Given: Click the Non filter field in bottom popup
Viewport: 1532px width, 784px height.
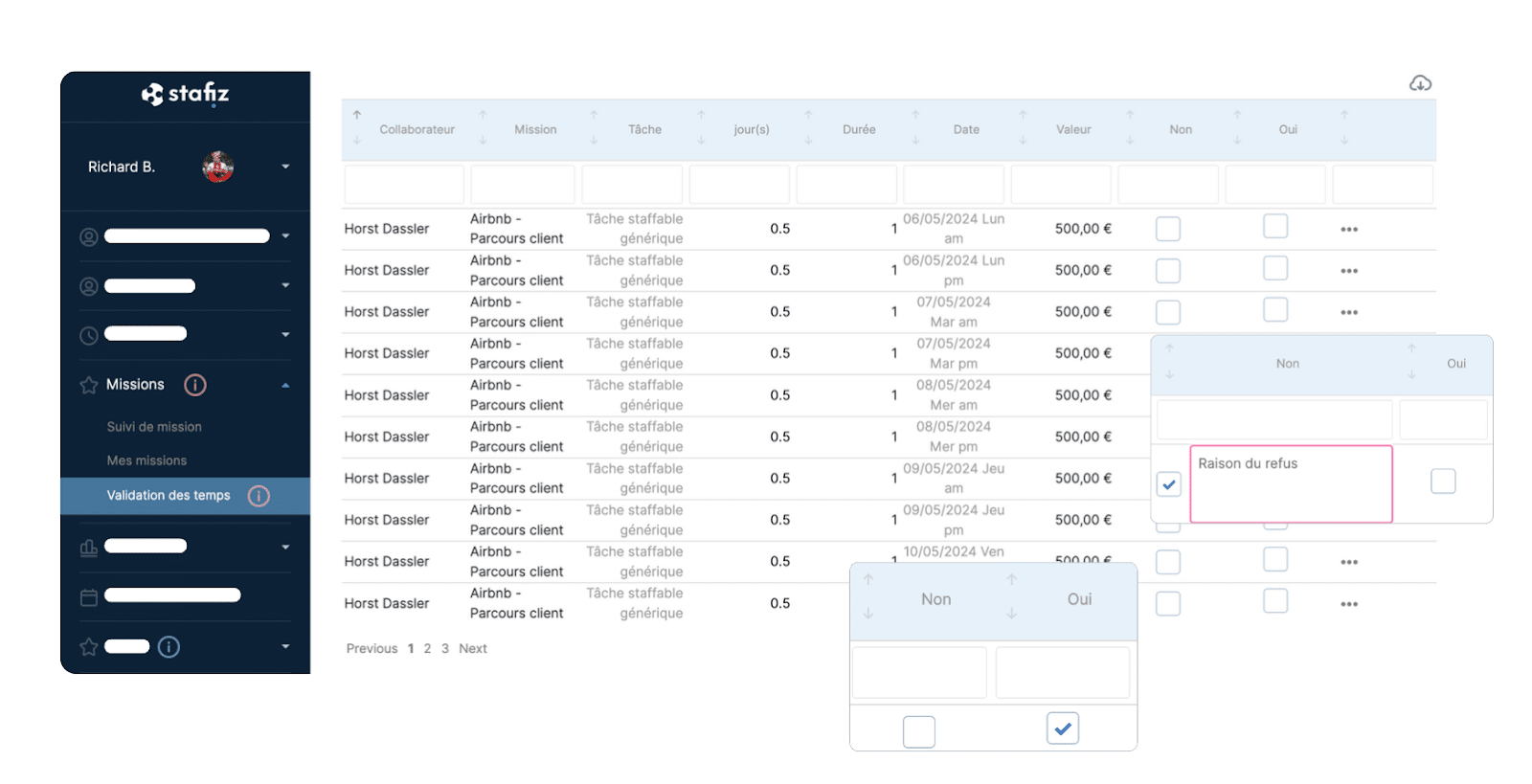Looking at the screenshot, I should (x=919, y=673).
